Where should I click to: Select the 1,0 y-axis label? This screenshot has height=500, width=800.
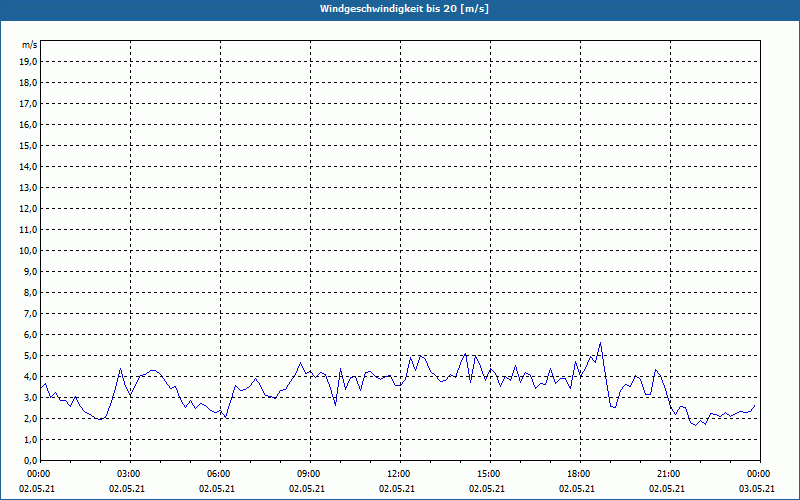(x=30, y=440)
